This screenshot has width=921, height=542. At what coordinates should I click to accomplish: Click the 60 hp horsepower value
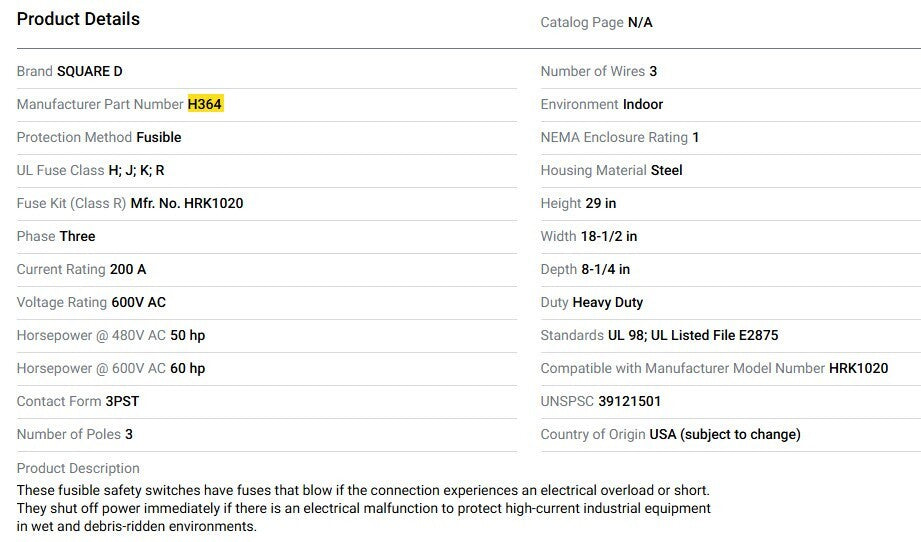[x=188, y=368]
